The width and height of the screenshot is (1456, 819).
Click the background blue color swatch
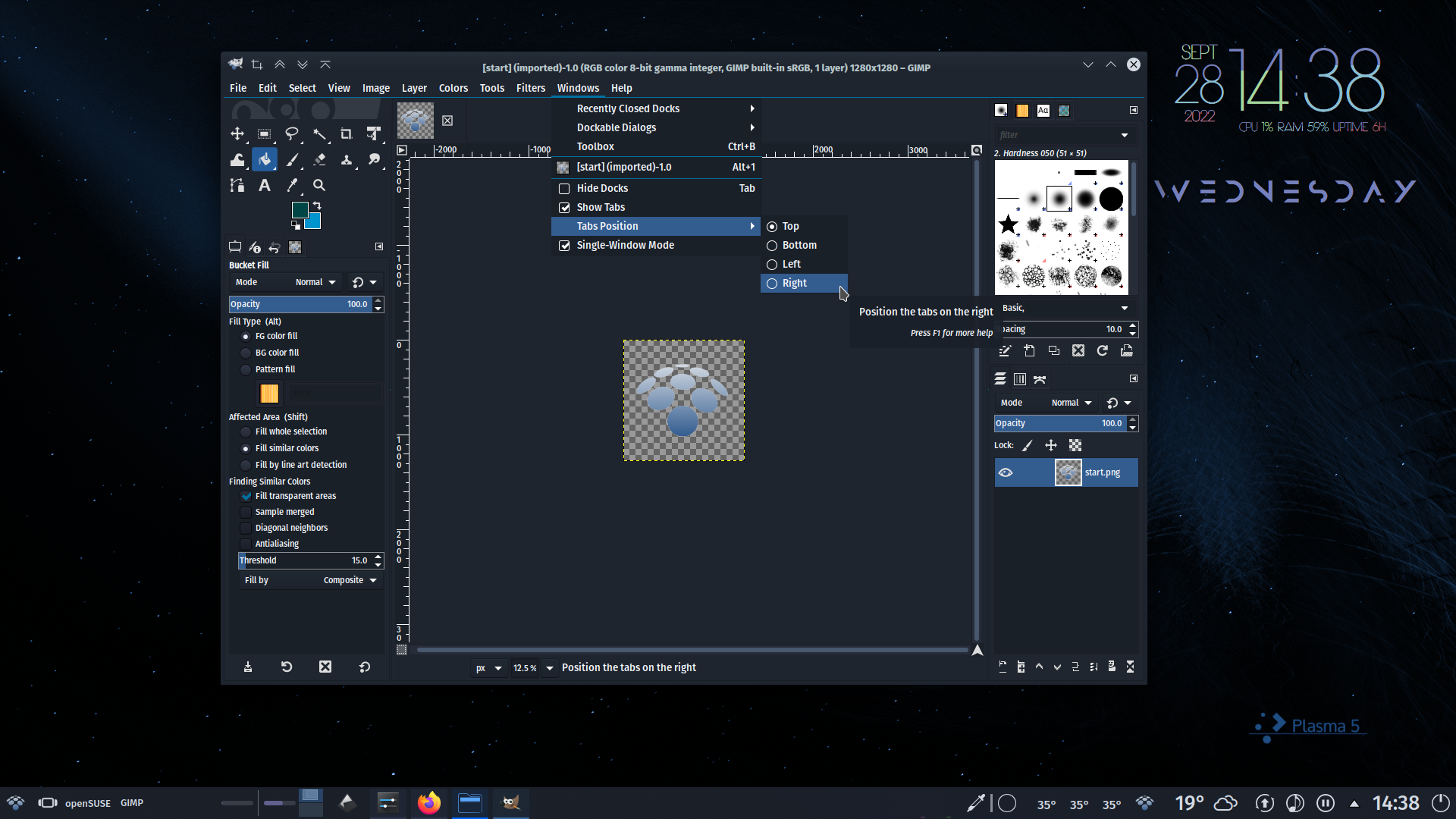pyautogui.click(x=314, y=222)
